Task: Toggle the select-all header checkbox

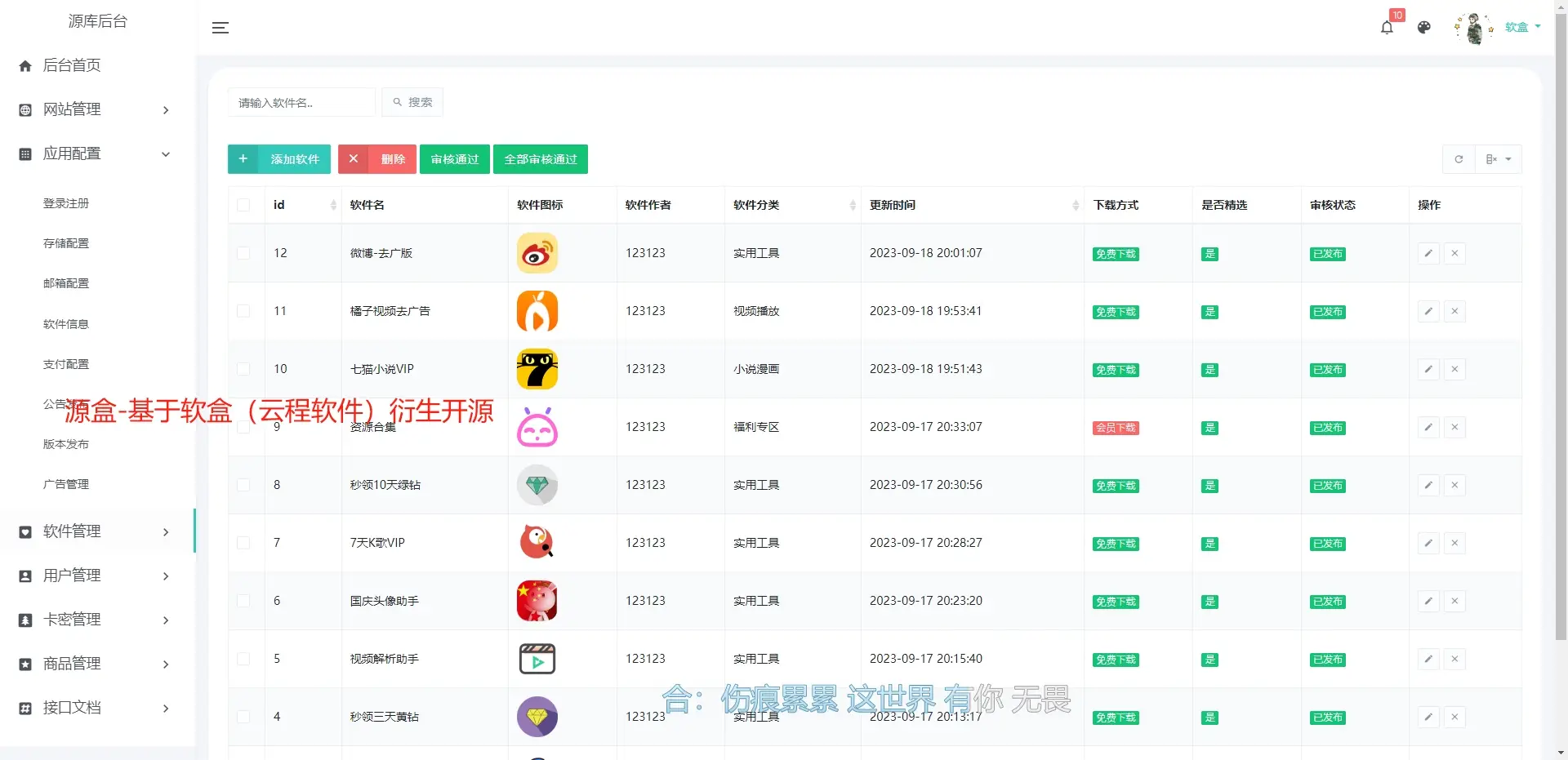Action: [x=243, y=205]
